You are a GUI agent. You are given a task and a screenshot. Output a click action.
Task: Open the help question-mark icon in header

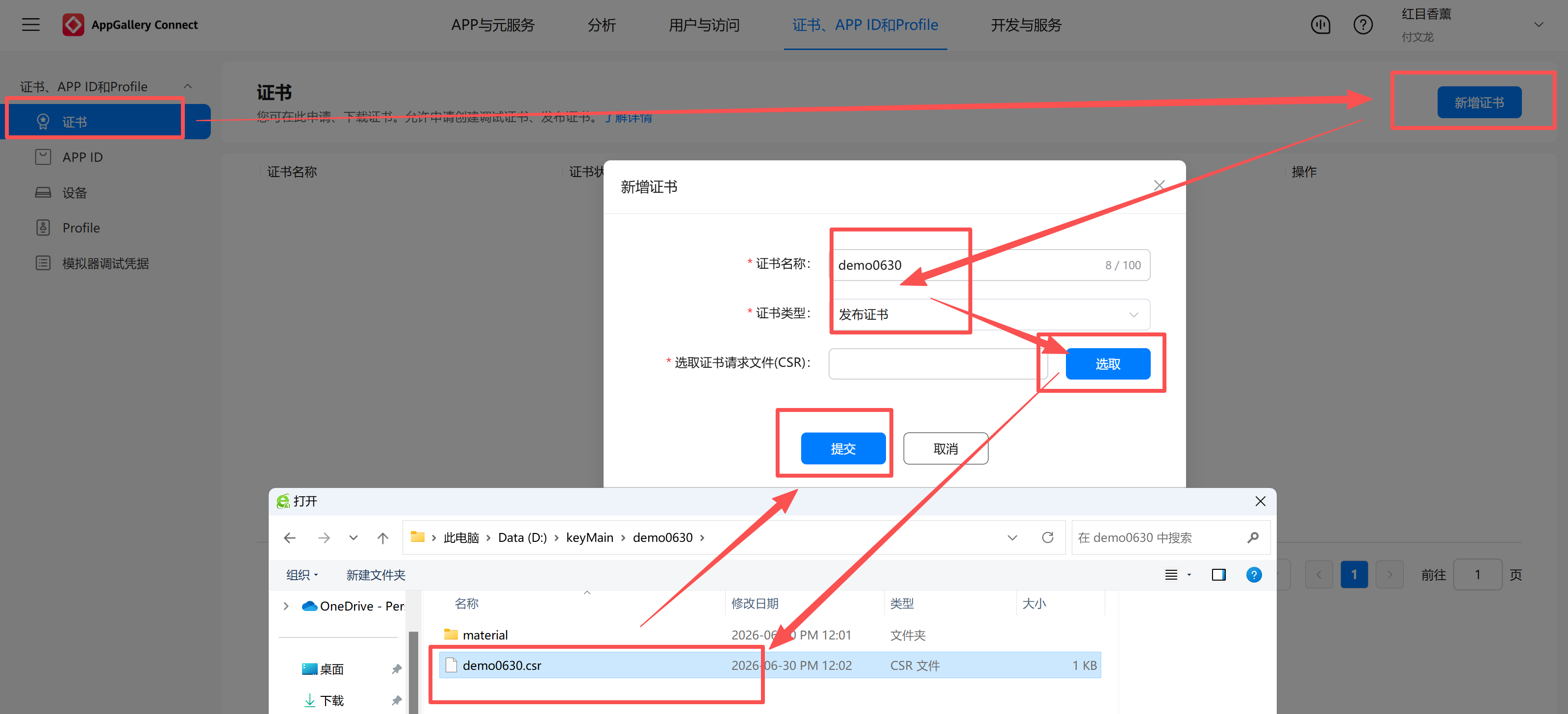(1363, 25)
